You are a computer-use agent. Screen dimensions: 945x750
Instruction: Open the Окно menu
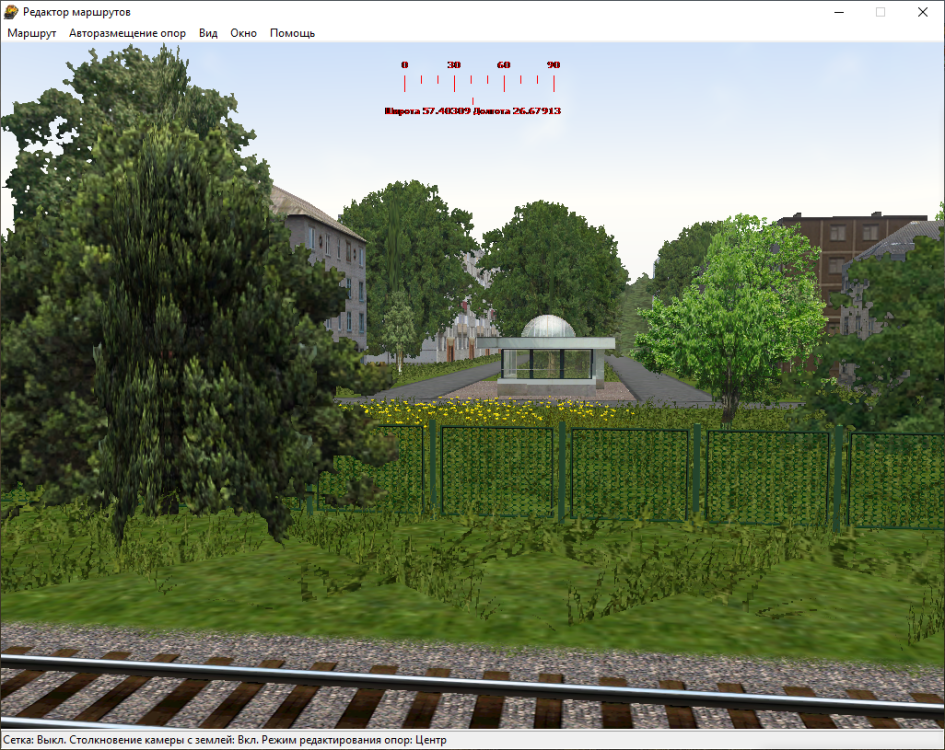(243, 33)
